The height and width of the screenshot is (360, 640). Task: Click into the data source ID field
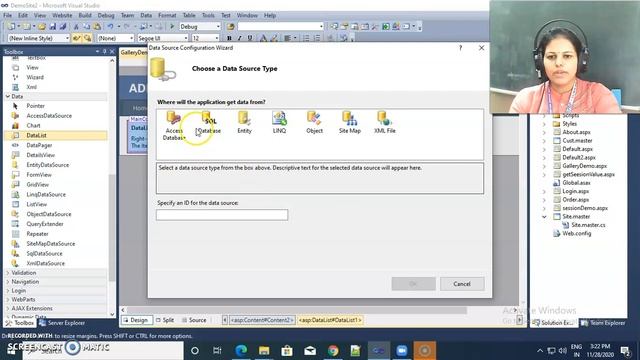222,215
